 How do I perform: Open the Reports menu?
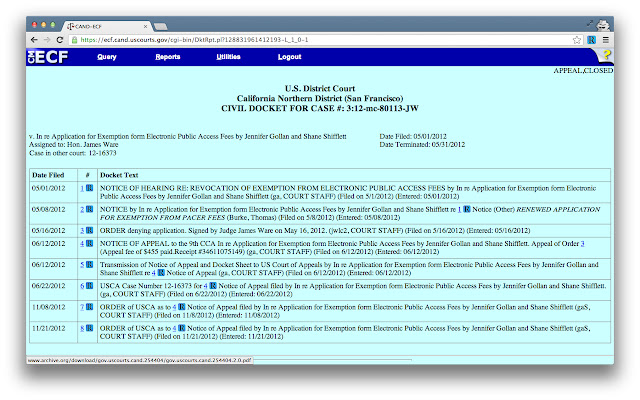(168, 57)
